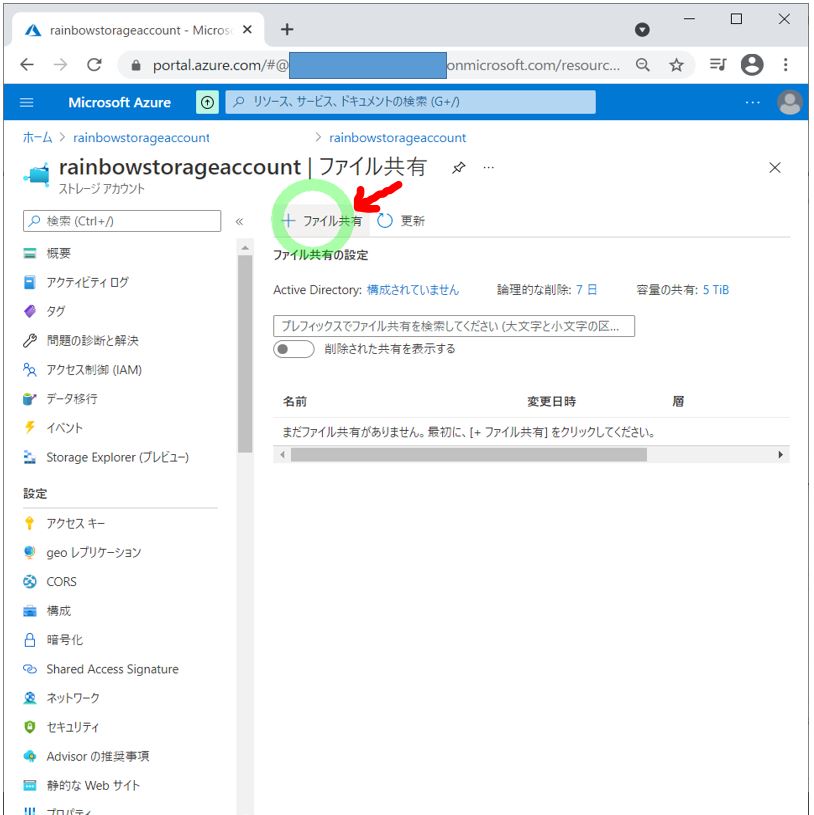Click the side menu 検索 (Ctrl+/) field

coord(122,221)
